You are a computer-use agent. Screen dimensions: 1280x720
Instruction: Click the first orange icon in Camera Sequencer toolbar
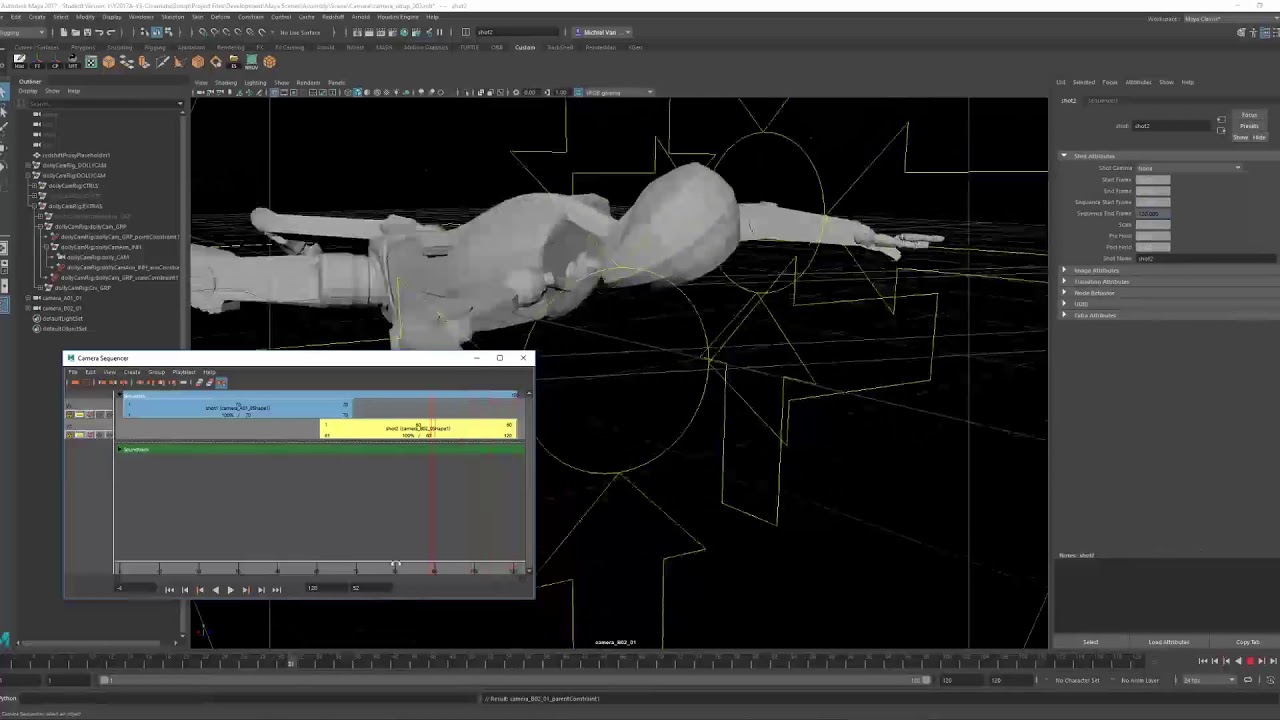[75, 382]
